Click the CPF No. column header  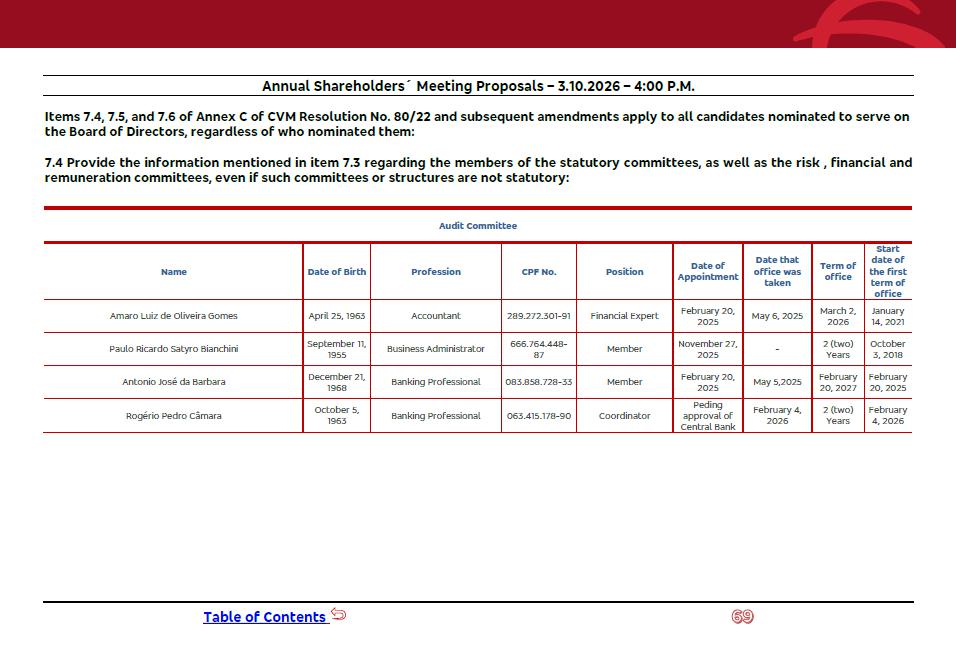click(539, 272)
